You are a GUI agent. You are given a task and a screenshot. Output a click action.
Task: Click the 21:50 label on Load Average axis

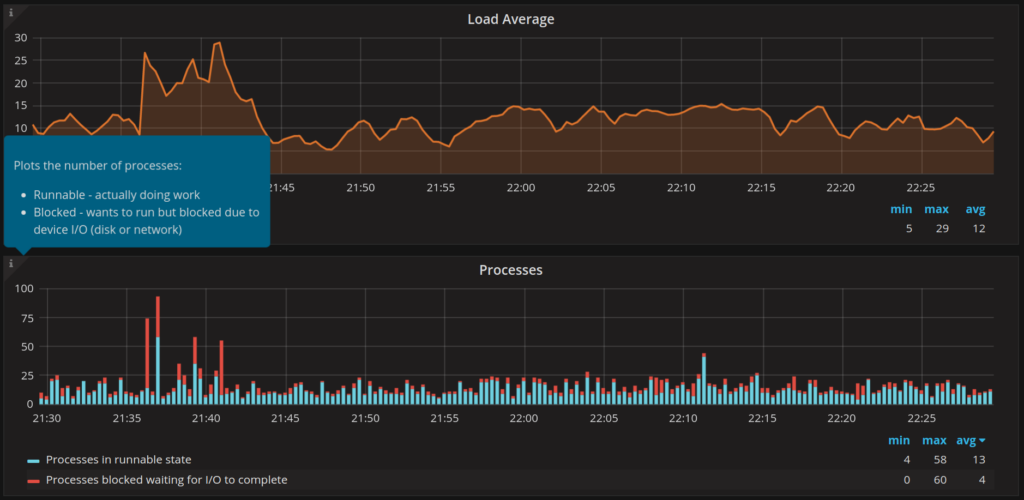[360, 187]
